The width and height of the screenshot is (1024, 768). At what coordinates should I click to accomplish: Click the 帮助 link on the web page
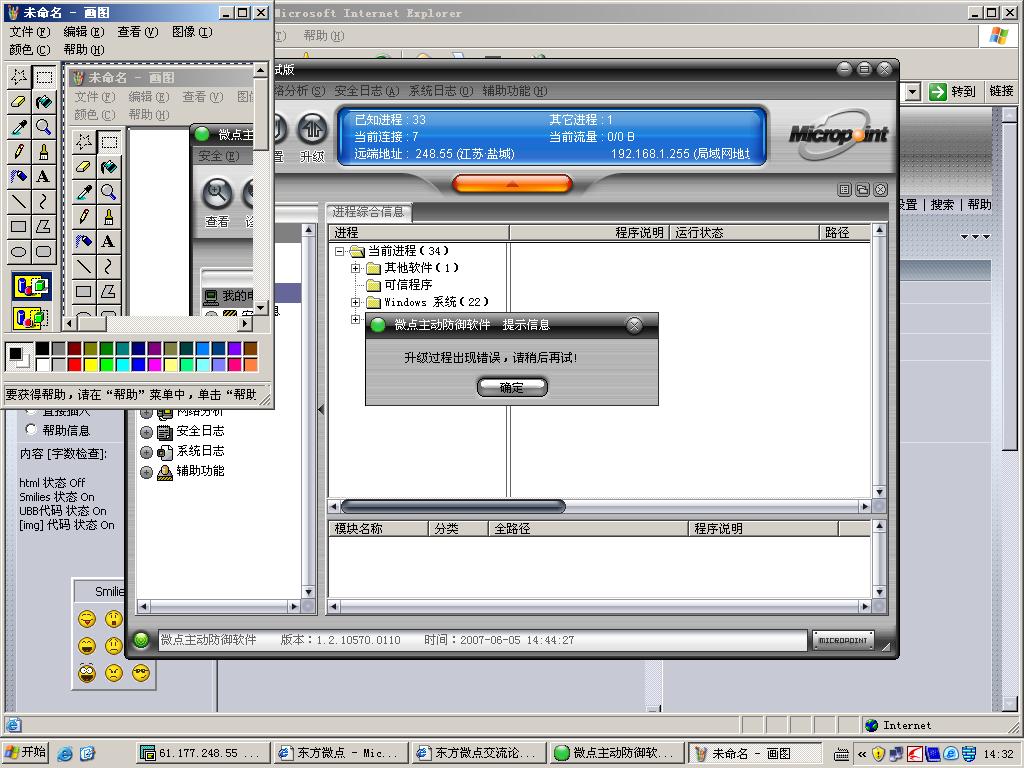click(980, 204)
